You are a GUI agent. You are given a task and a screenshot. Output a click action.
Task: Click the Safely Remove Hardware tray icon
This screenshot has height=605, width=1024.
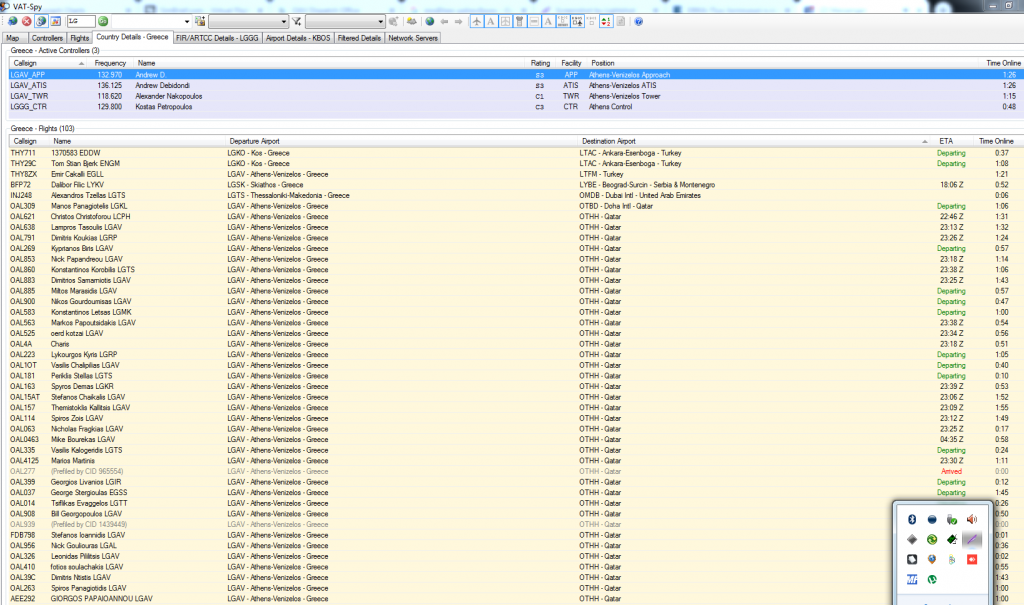point(952,519)
